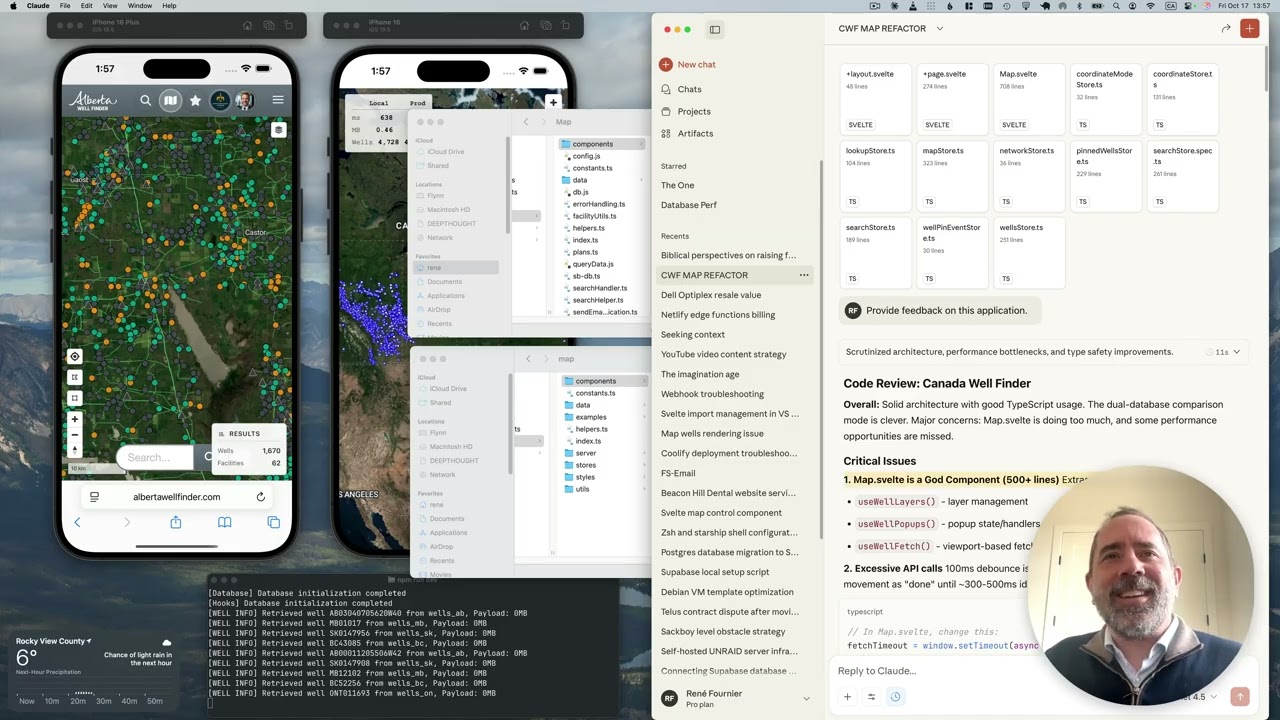The height and width of the screenshot is (720, 1280).
Task: Tap the map layers icon on left phone
Action: [278, 130]
